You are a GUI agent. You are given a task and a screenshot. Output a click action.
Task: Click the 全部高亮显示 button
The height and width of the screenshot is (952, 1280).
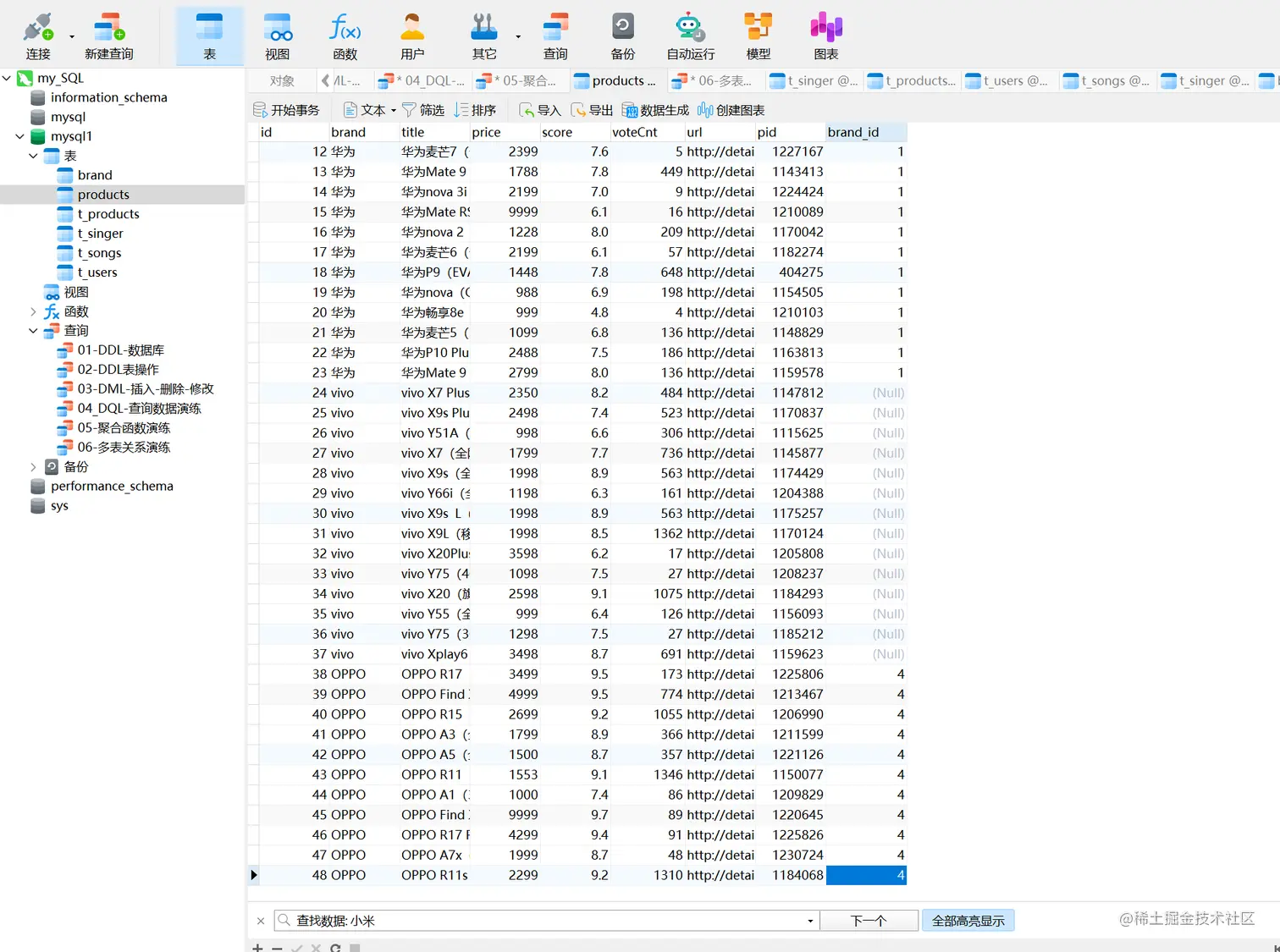(x=968, y=921)
